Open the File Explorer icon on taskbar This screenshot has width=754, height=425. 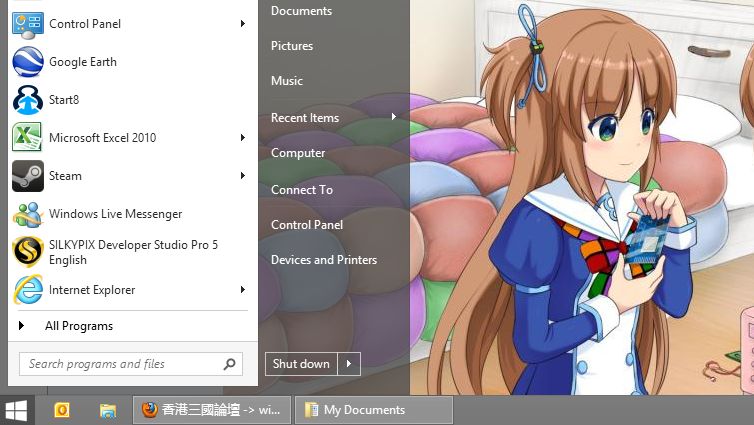pos(108,410)
